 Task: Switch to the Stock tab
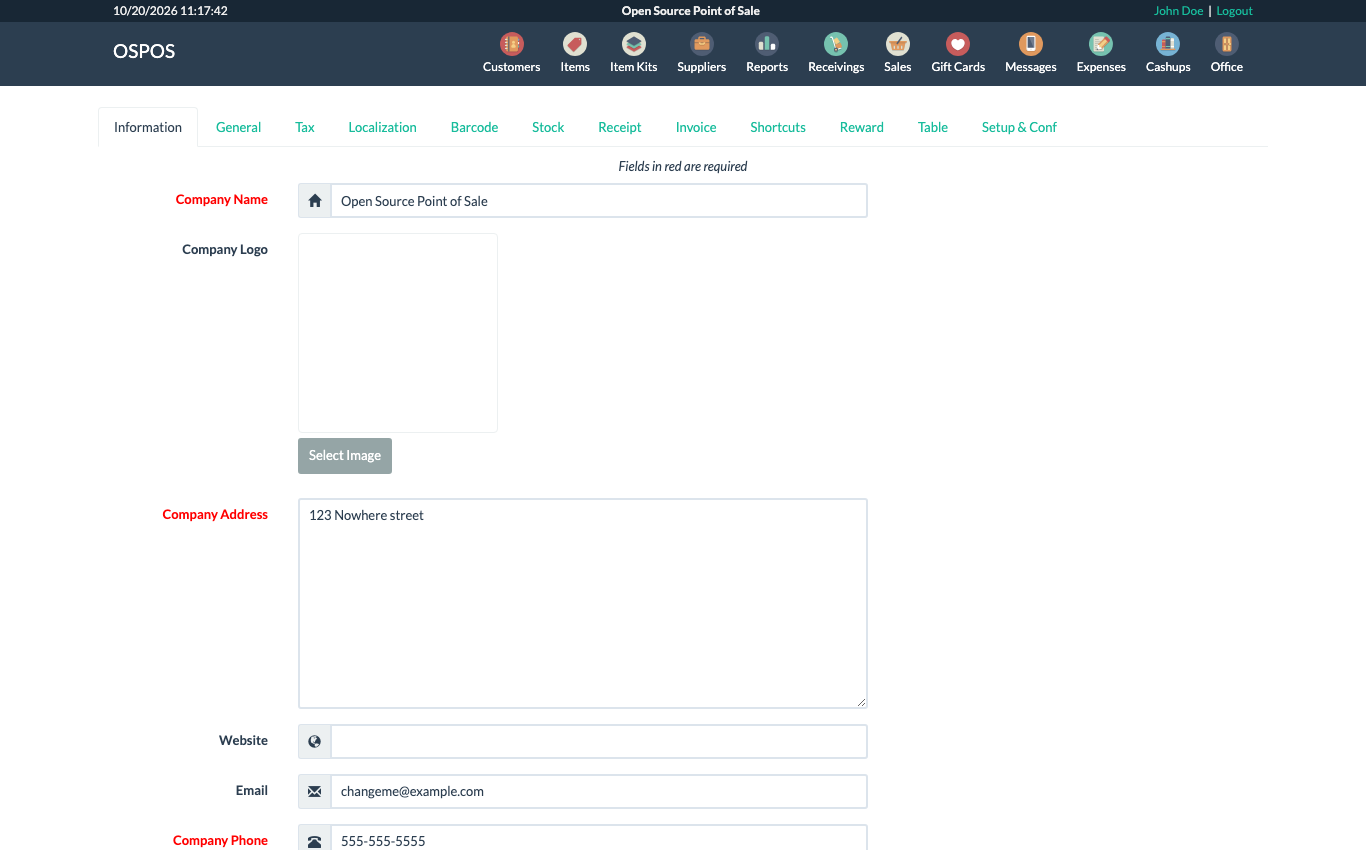coord(548,127)
